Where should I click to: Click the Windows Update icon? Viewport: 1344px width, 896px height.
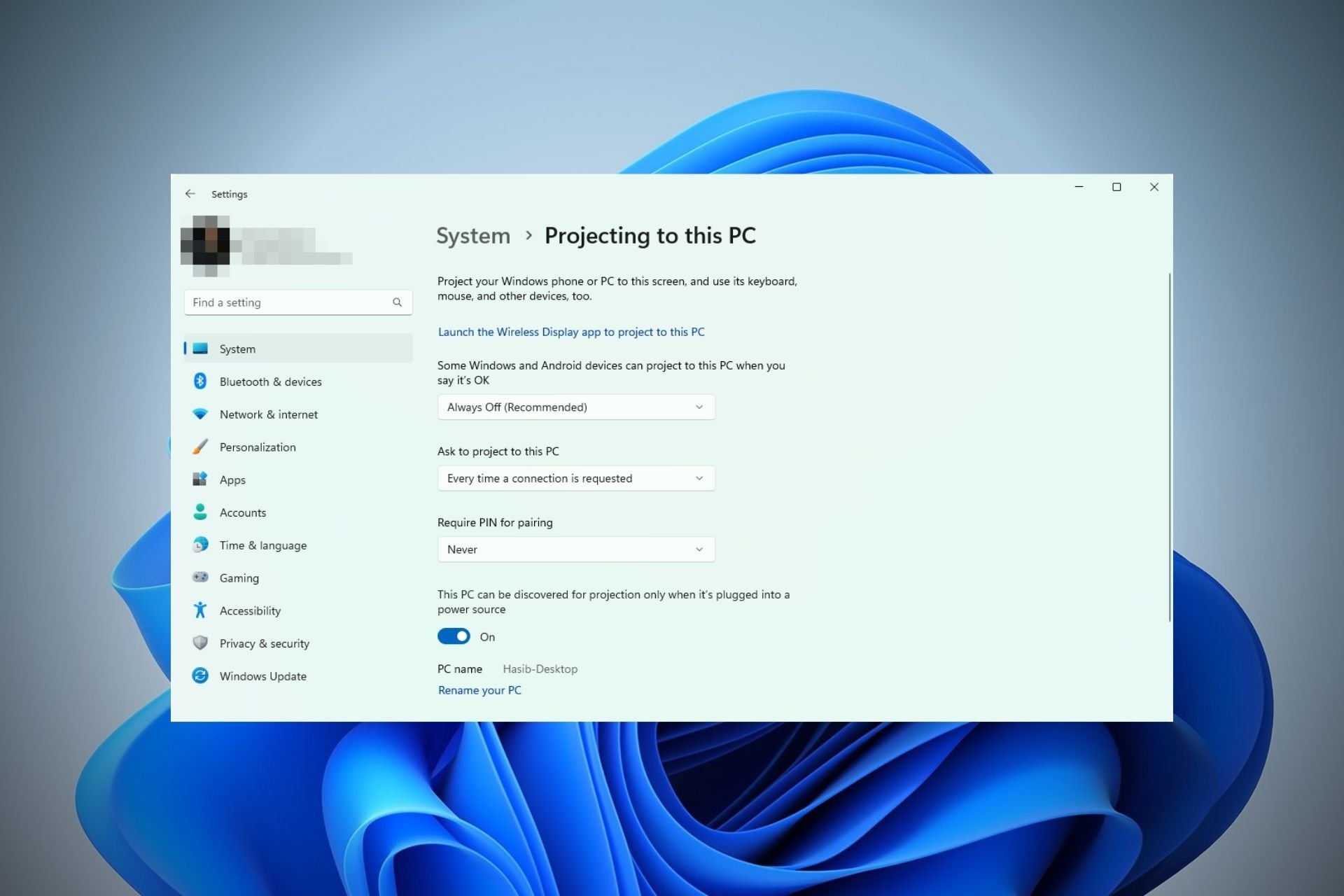tap(199, 676)
